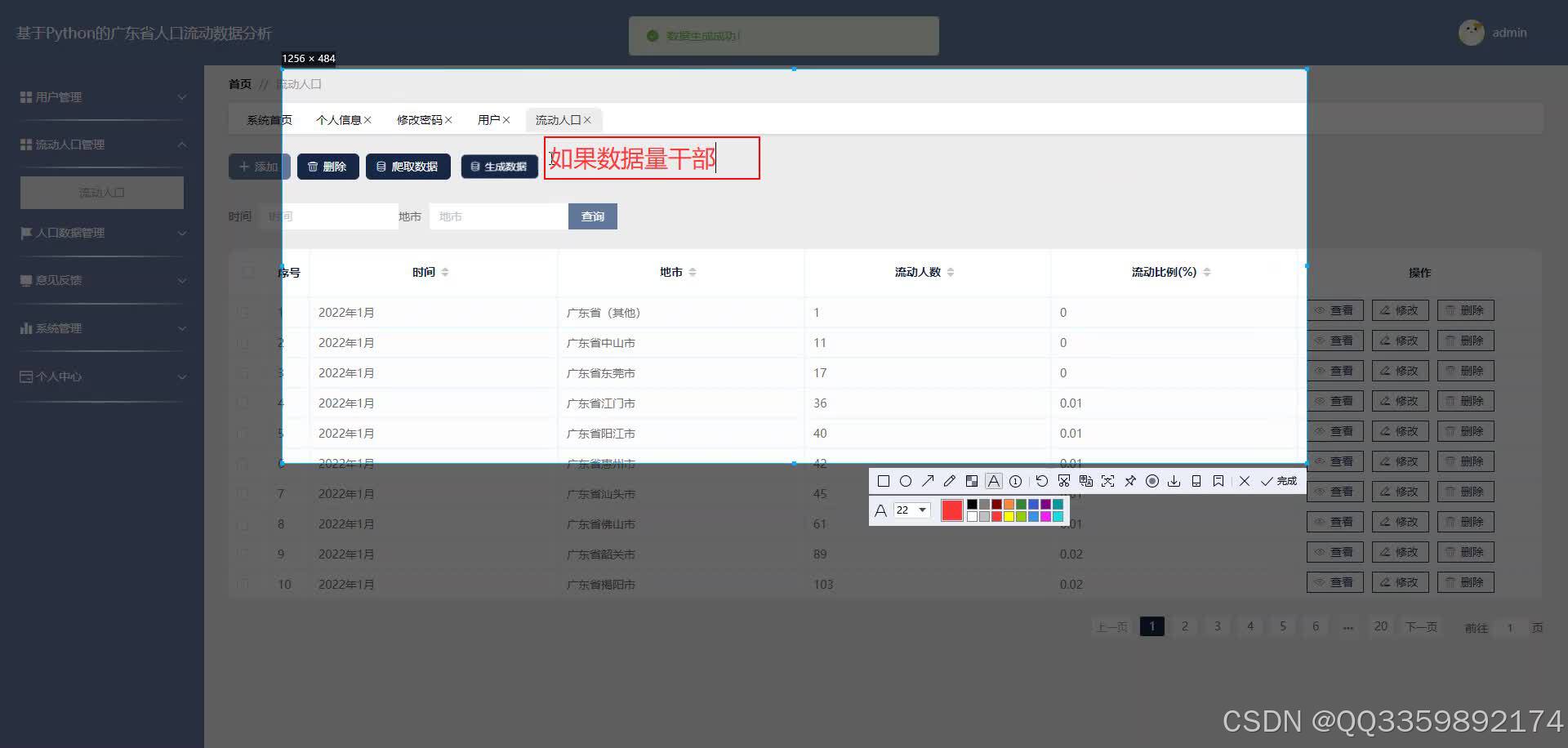Screen dimensions: 1568x748
Task: Click the large current red color box
Action: pyautogui.click(x=951, y=510)
